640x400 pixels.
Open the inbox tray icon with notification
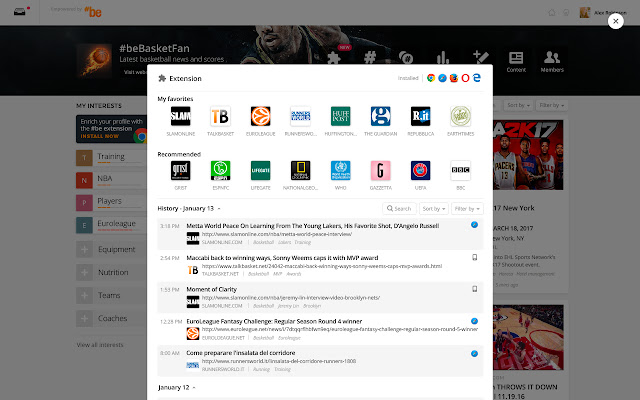(x=20, y=11)
